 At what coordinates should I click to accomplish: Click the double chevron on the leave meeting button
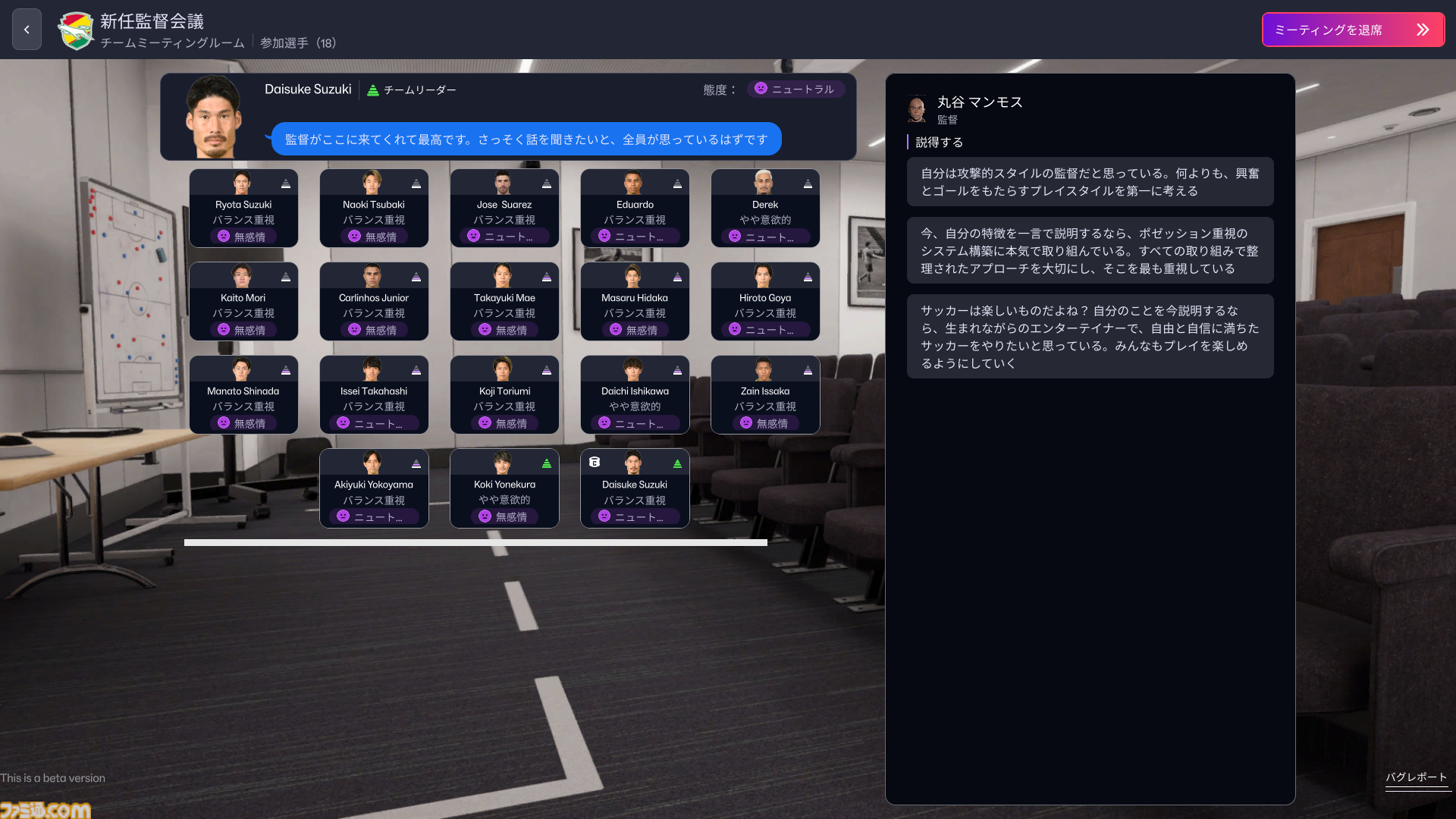point(1423,30)
